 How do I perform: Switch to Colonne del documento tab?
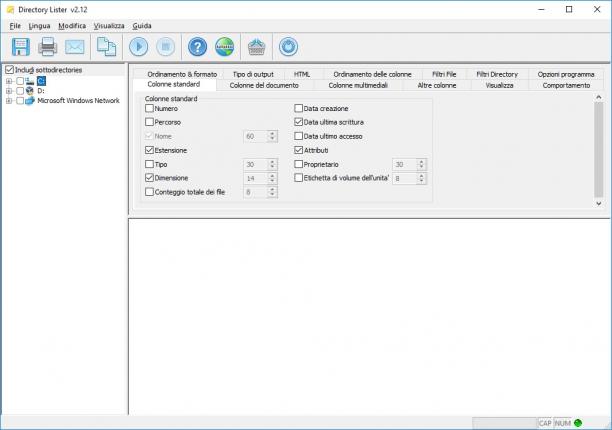[x=264, y=85]
